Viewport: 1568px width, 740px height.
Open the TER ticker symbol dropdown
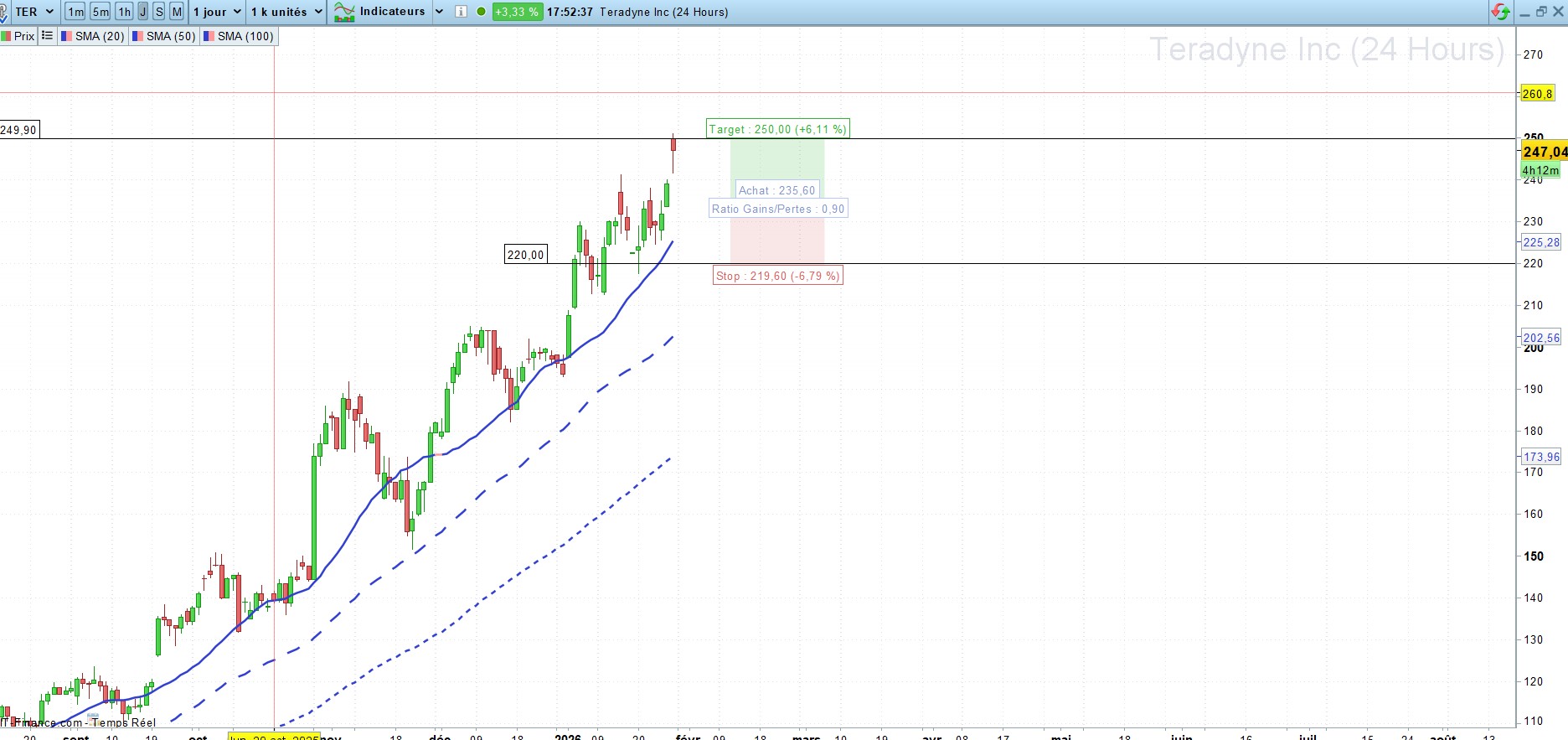(x=34, y=12)
